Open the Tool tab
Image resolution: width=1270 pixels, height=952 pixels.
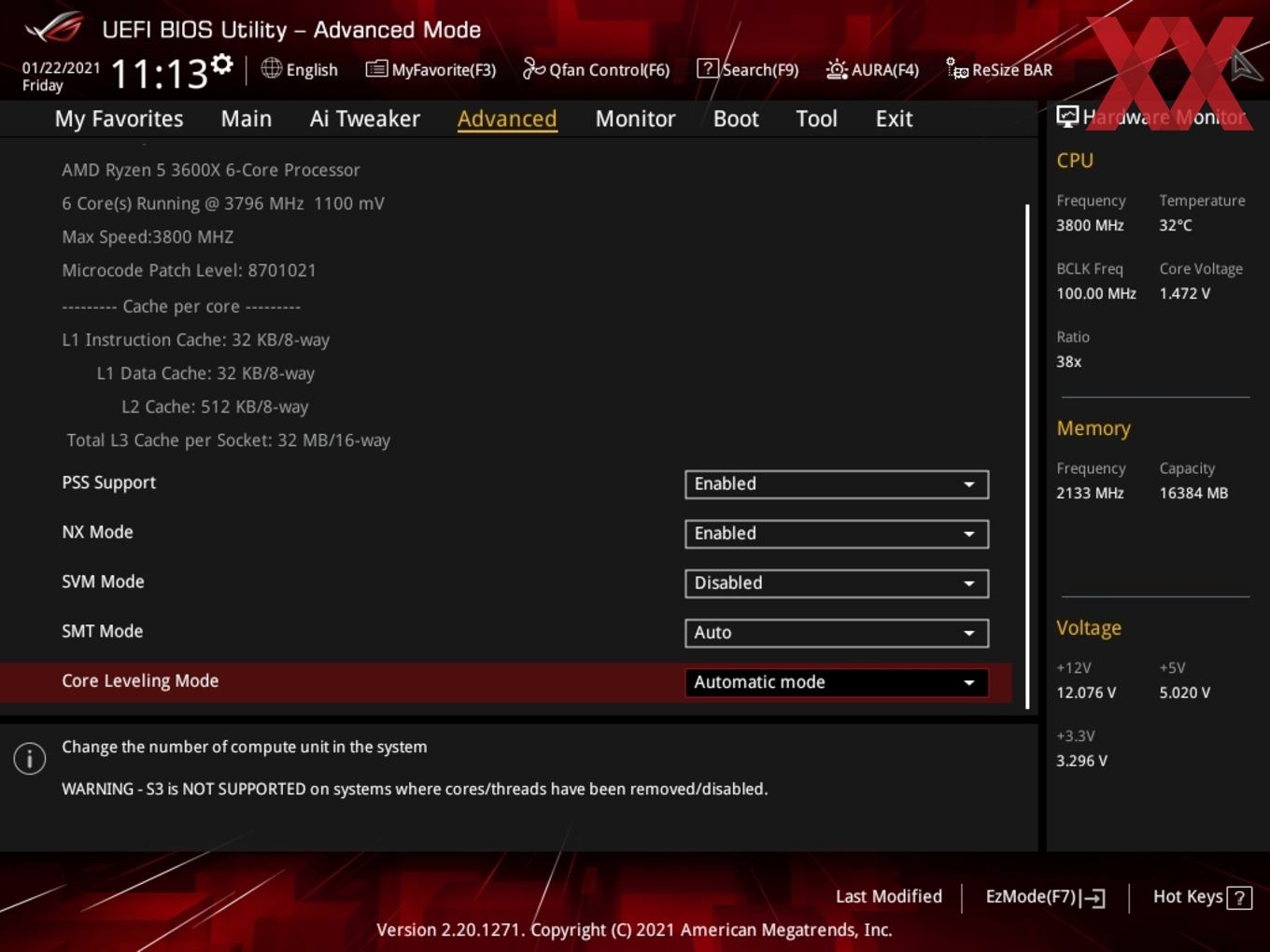point(817,119)
